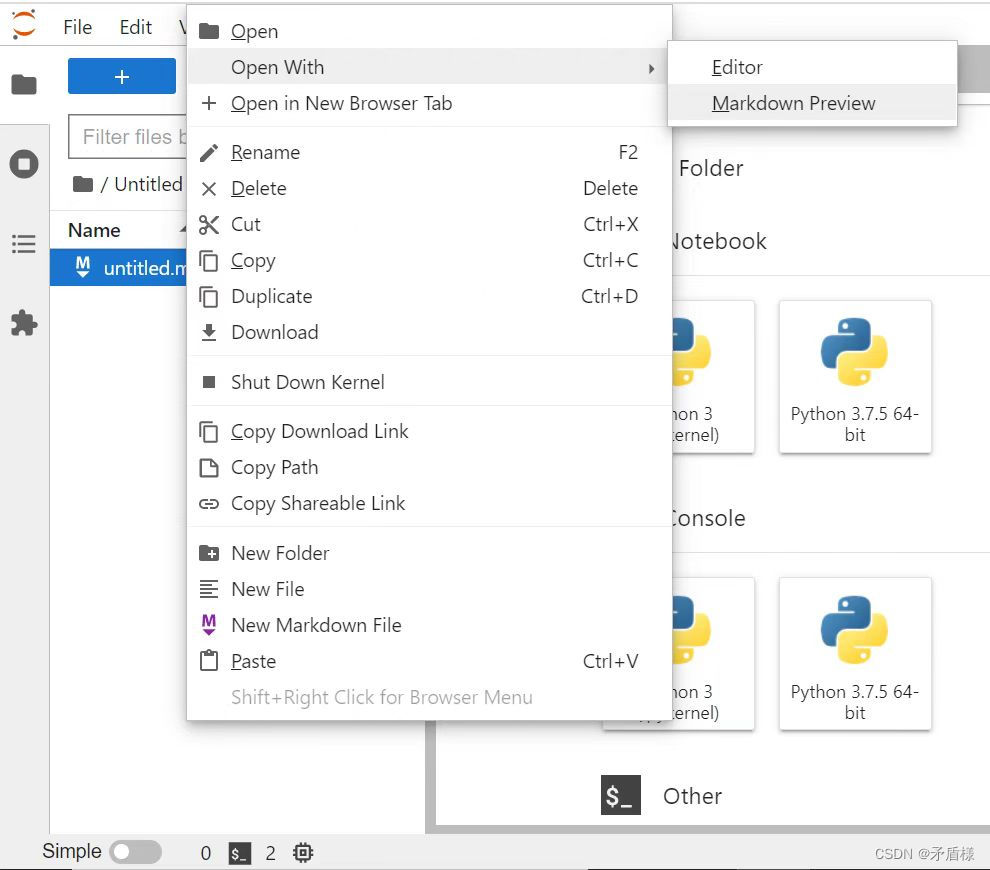The width and height of the screenshot is (990, 870).
Task: Click the Filter files by name field
Action: tap(128, 136)
